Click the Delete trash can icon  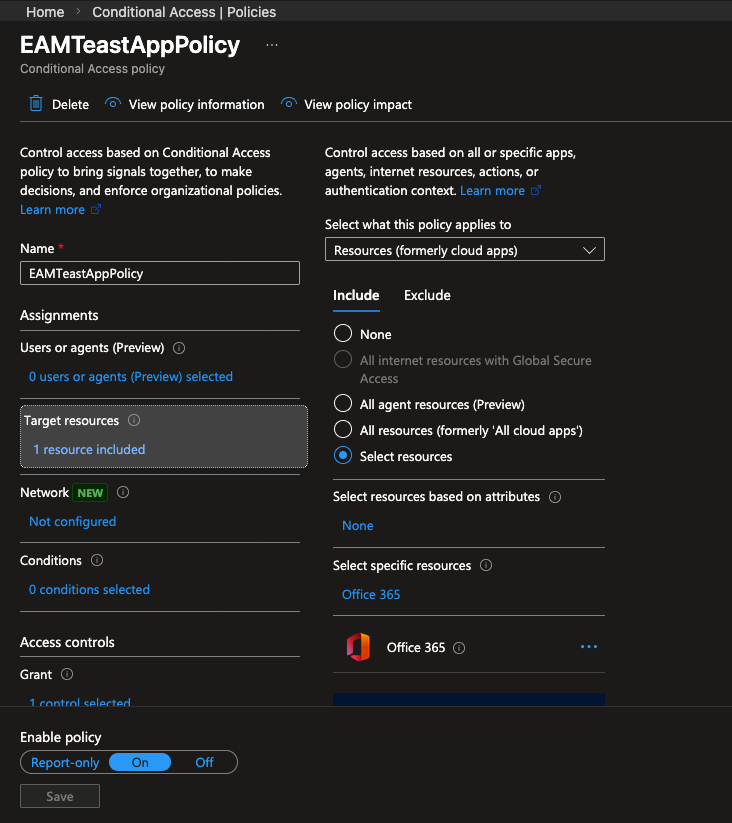pos(36,104)
